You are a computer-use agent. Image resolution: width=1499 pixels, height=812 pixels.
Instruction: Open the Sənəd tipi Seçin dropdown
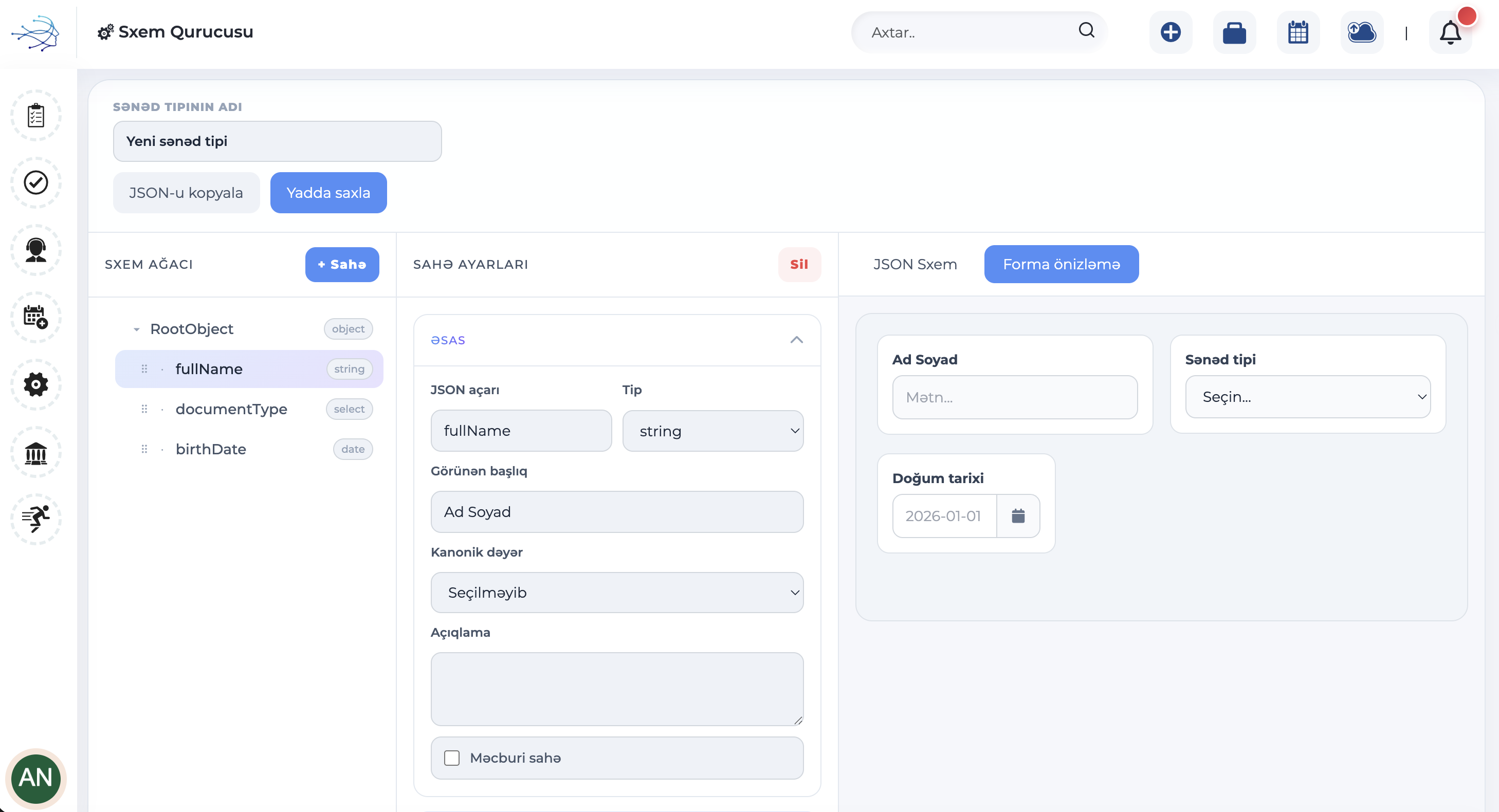tap(1308, 397)
